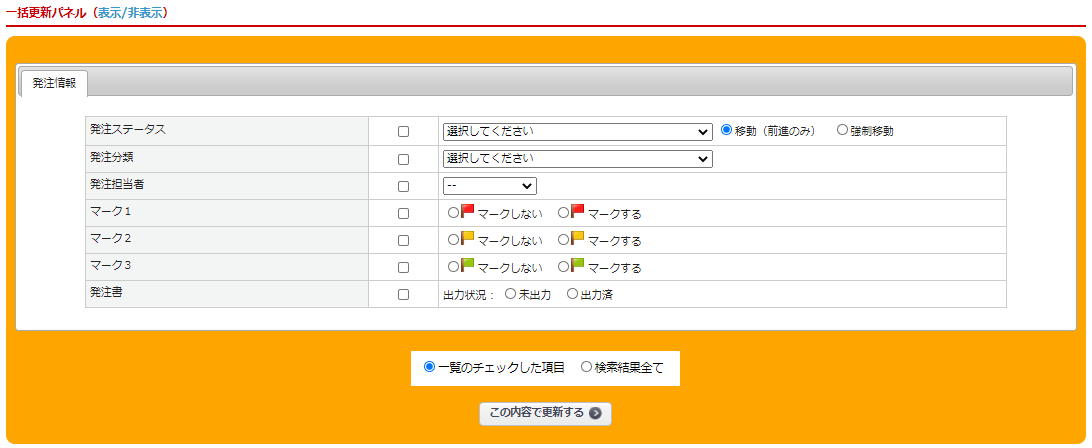Click the red flag icon beside マークする
The width and height of the screenshot is (1092, 448).
(x=577, y=211)
